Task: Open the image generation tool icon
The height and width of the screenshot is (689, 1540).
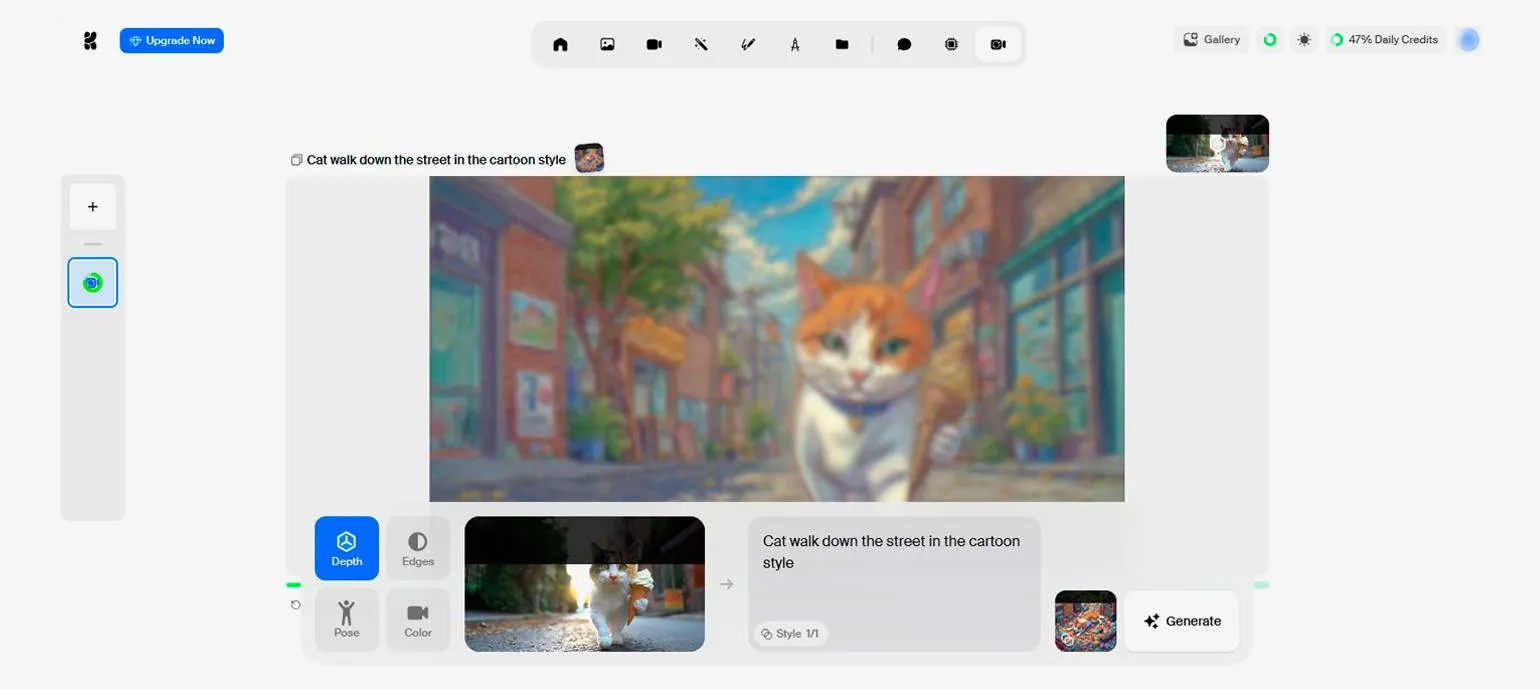Action: 607,45
